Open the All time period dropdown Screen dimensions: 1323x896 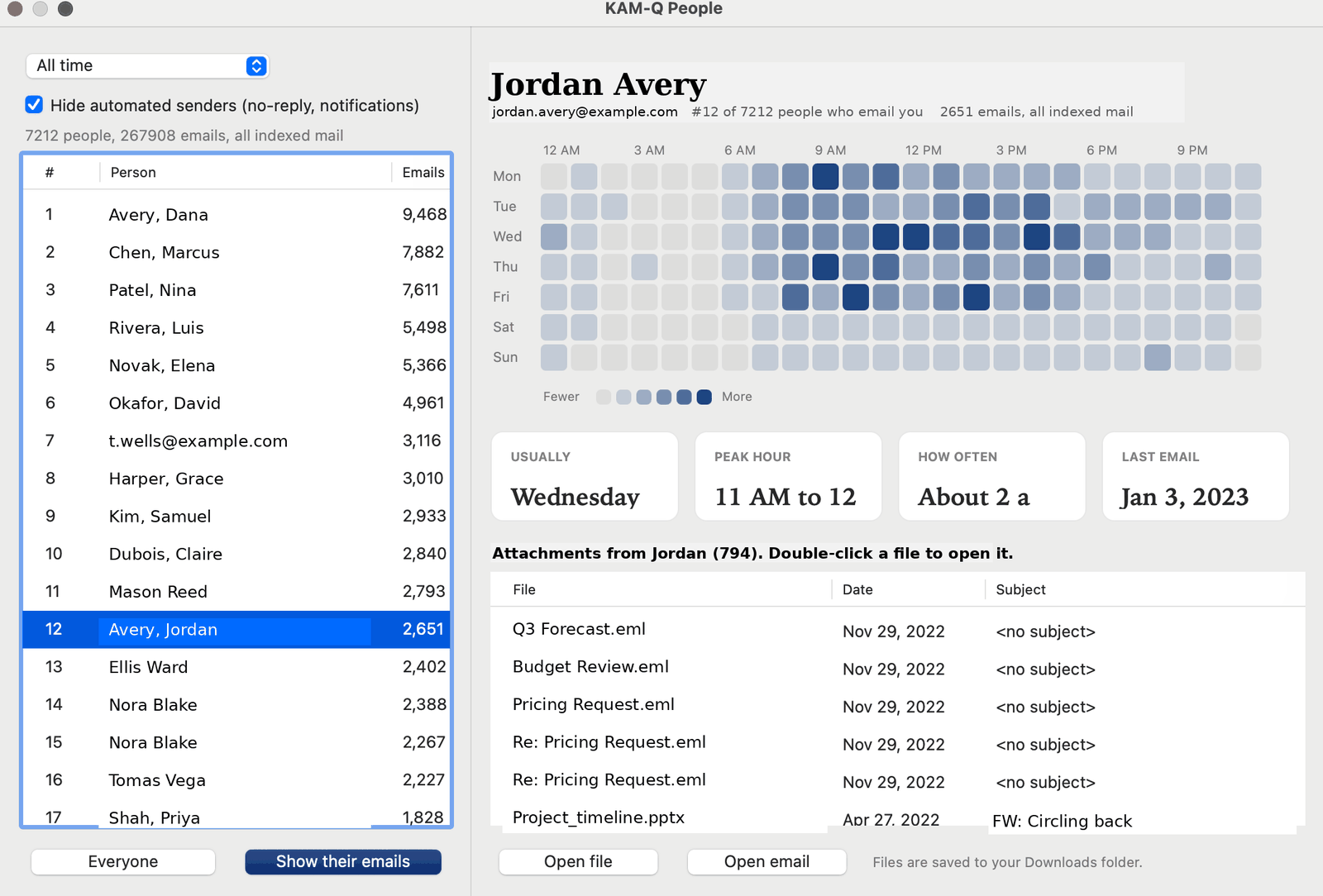click(147, 65)
